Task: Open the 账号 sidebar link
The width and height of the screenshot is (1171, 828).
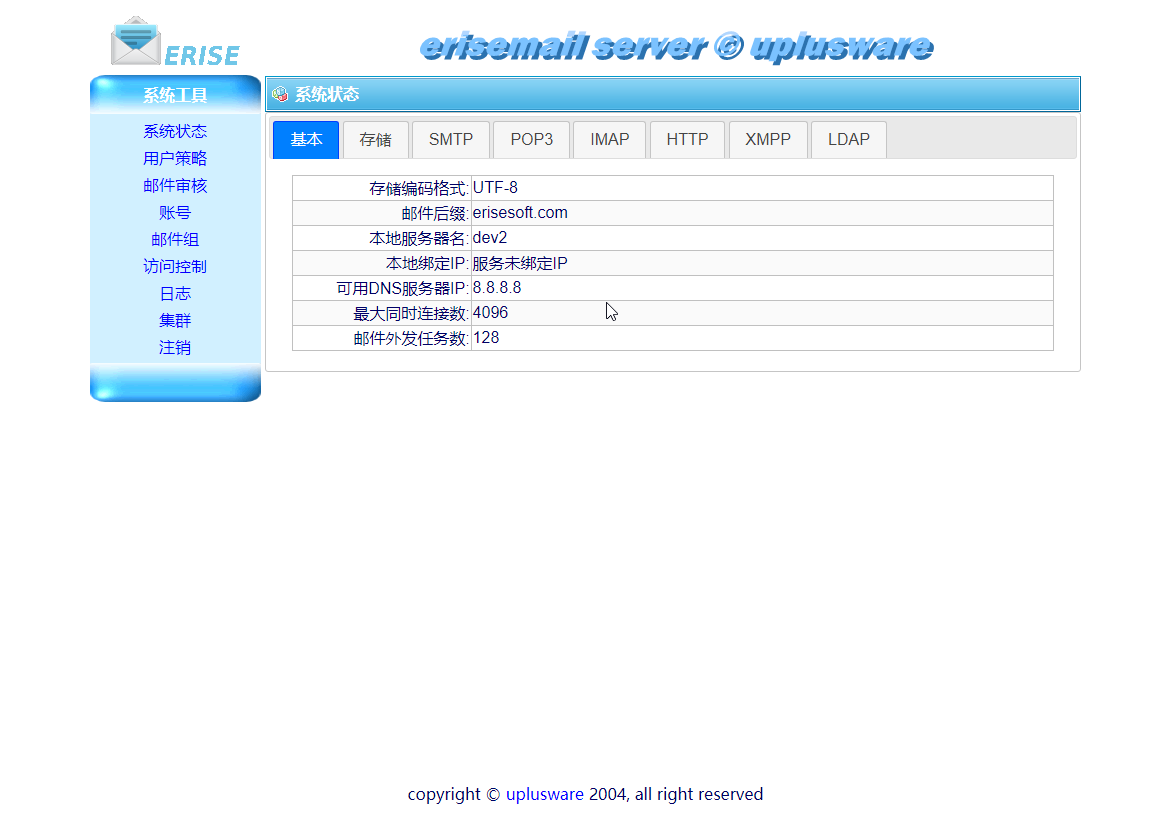Action: coord(175,213)
